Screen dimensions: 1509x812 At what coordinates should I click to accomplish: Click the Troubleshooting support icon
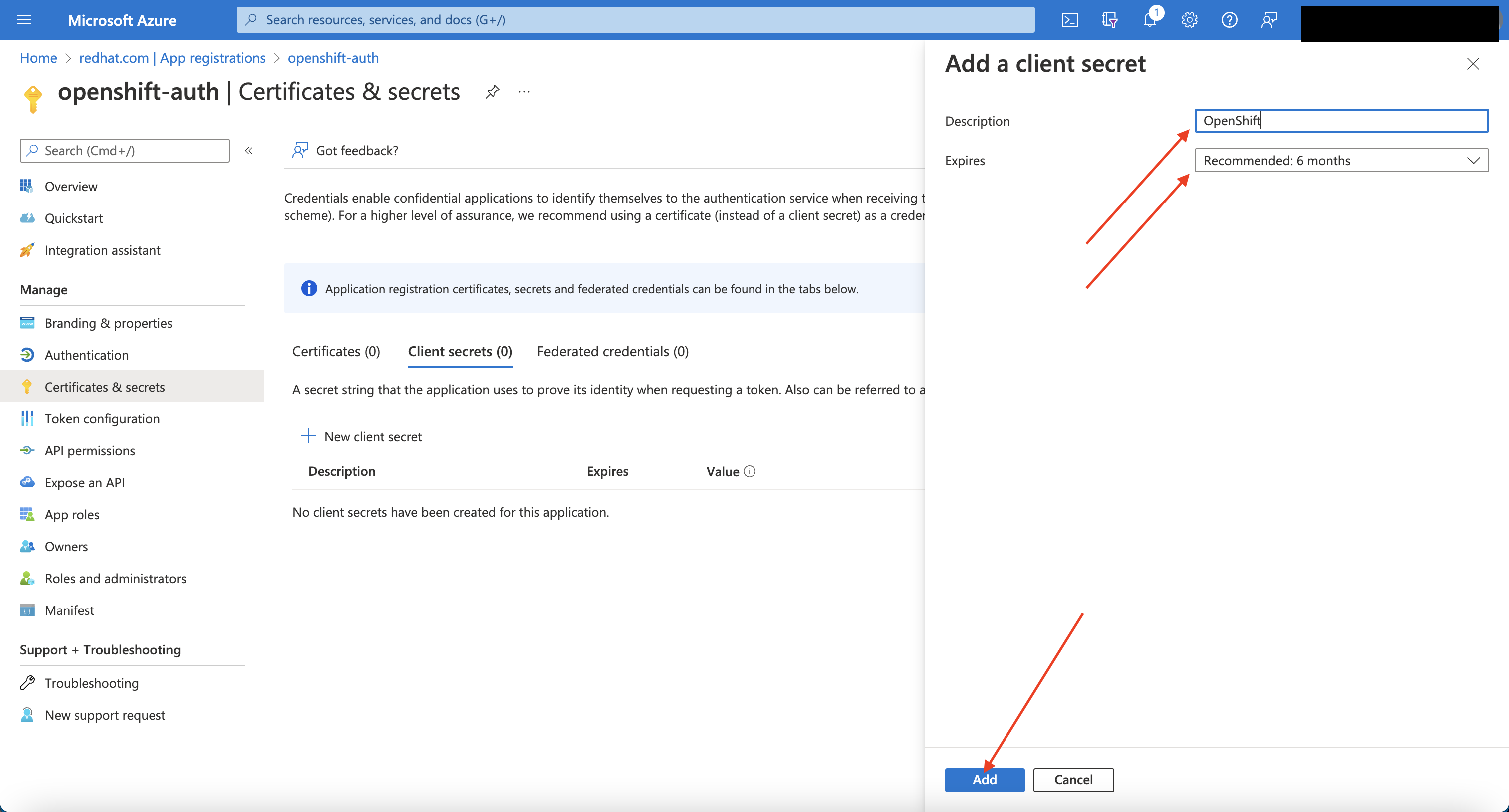coord(28,682)
